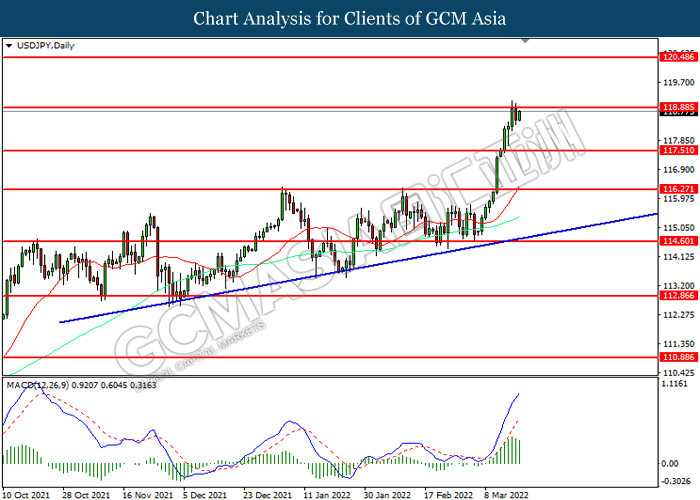Click the 116.900 price scale value
This screenshot has width=700, height=500.
click(x=679, y=170)
